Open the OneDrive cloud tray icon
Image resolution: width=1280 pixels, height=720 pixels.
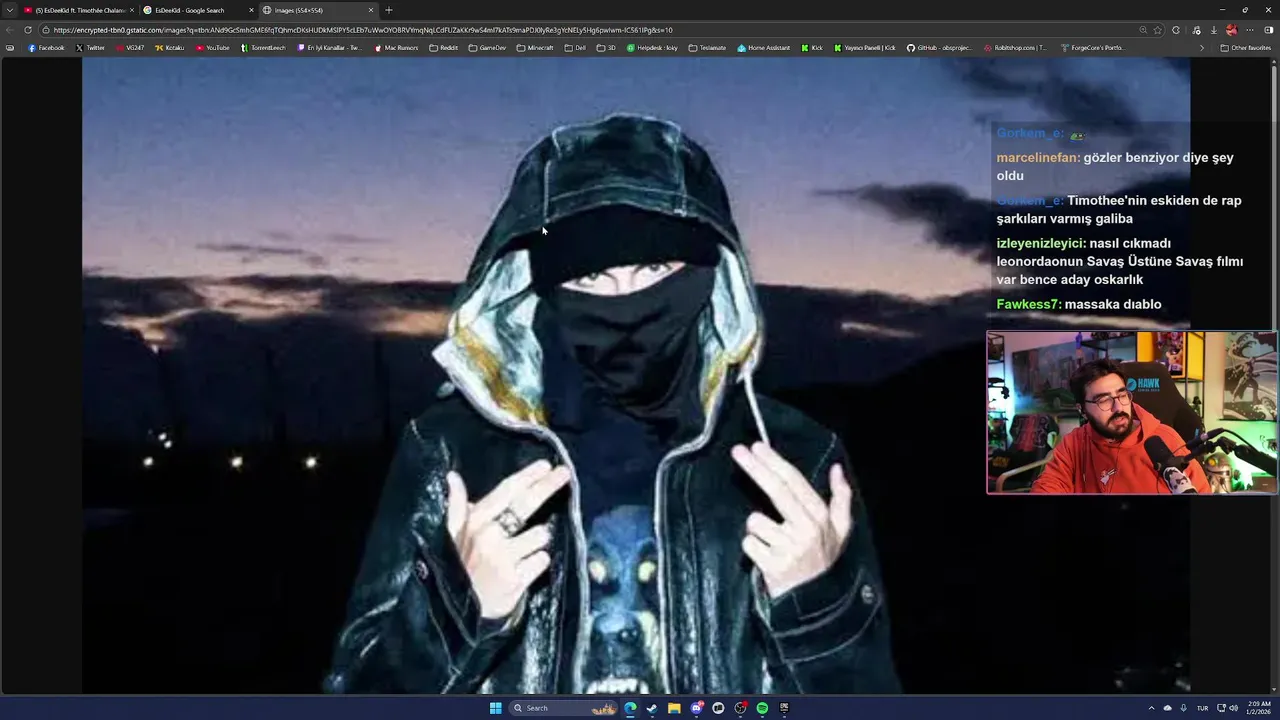click(x=1167, y=708)
